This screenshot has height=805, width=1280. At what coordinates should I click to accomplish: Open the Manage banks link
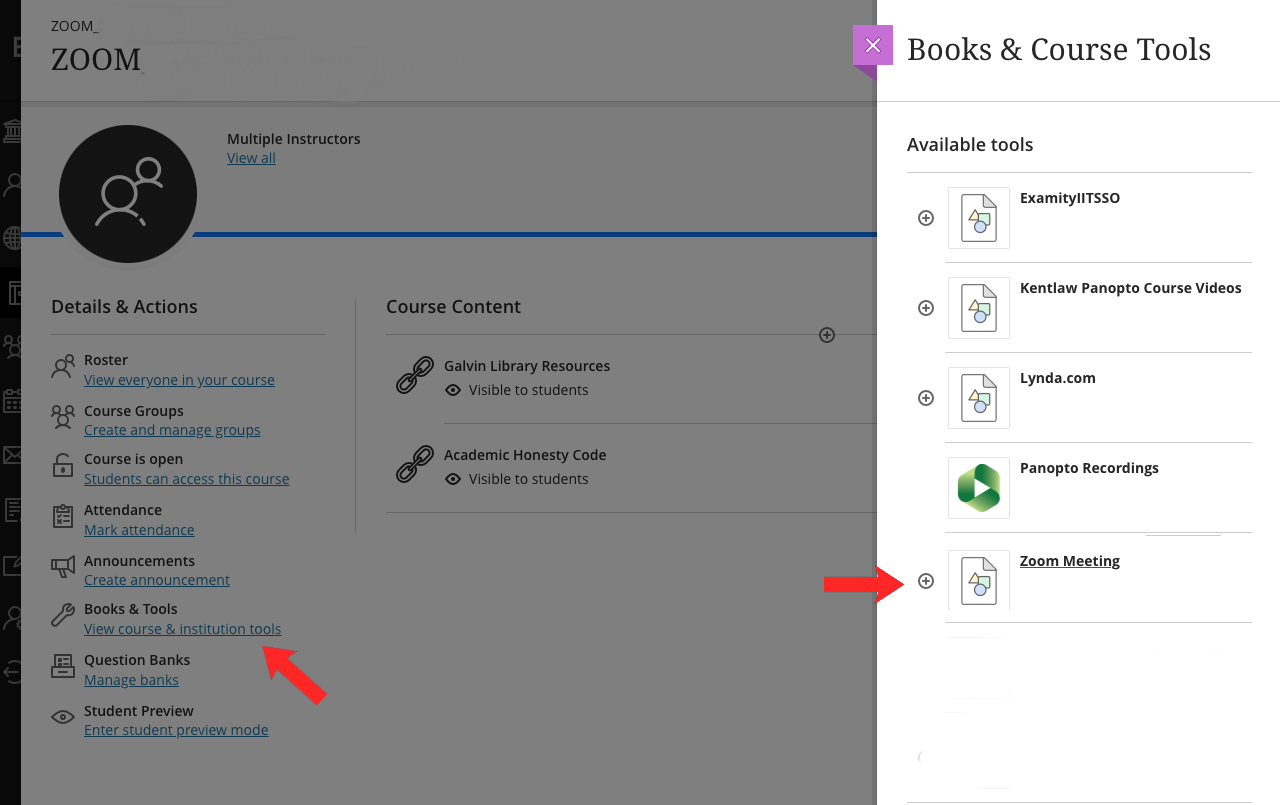[131, 680]
